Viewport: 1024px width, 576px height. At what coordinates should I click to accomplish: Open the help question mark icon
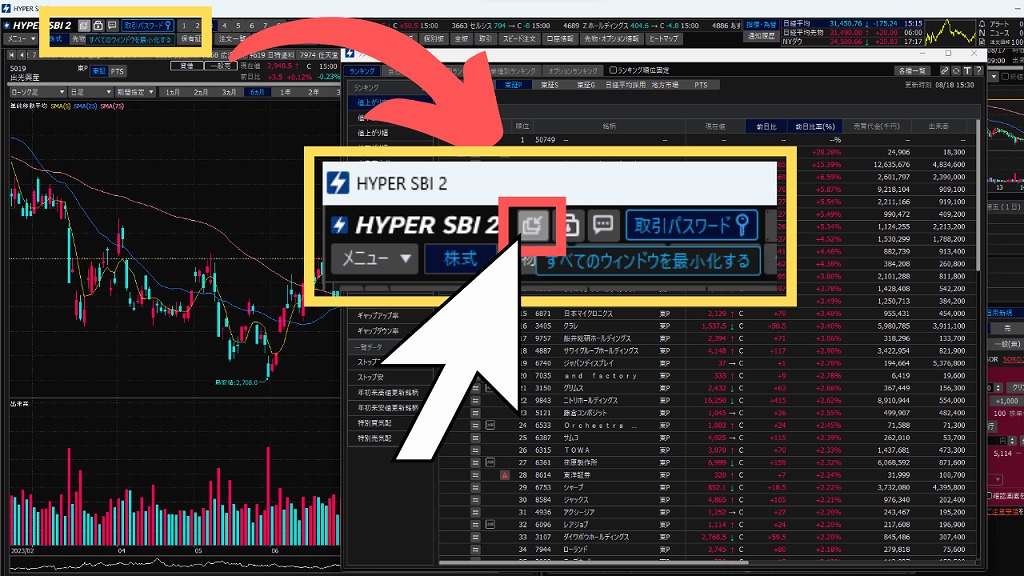tap(979, 71)
